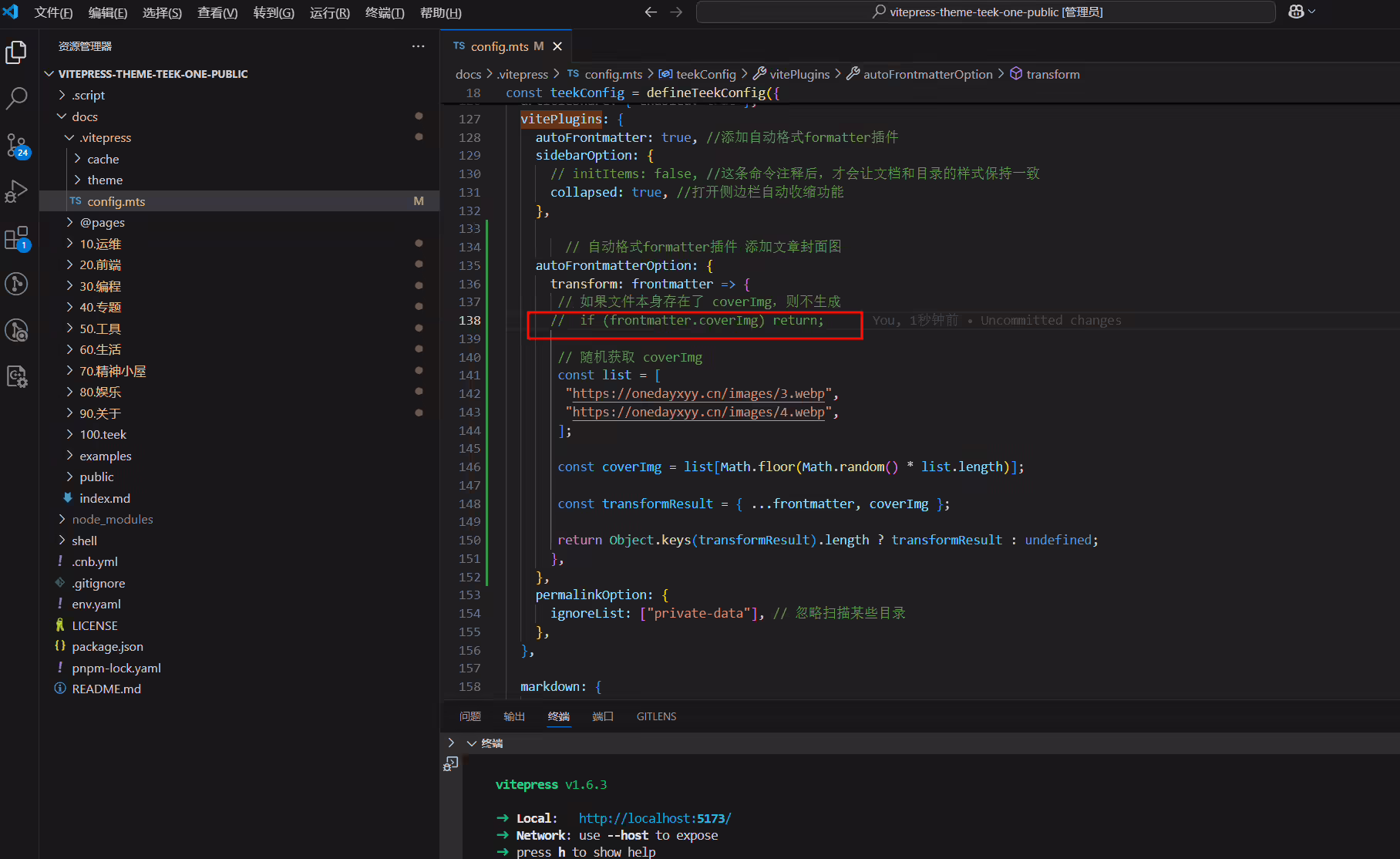Image resolution: width=1400 pixels, height=859 pixels.
Task: Collapse the 终端 section in panel
Action: click(472, 743)
